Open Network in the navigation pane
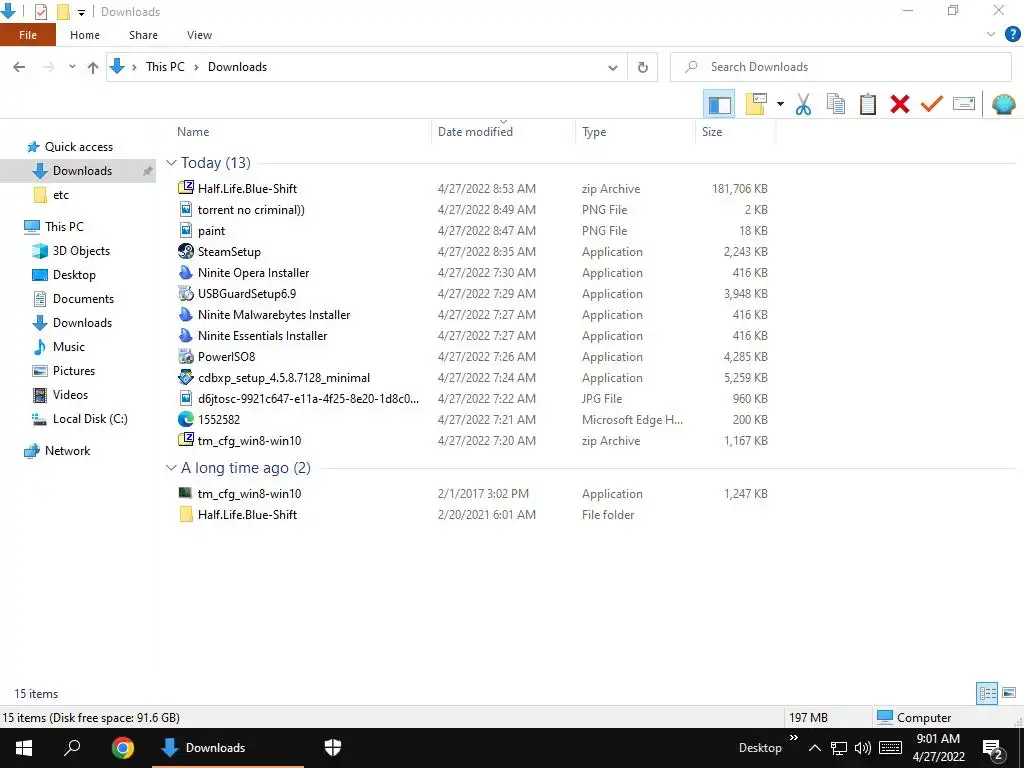 tap(67, 451)
